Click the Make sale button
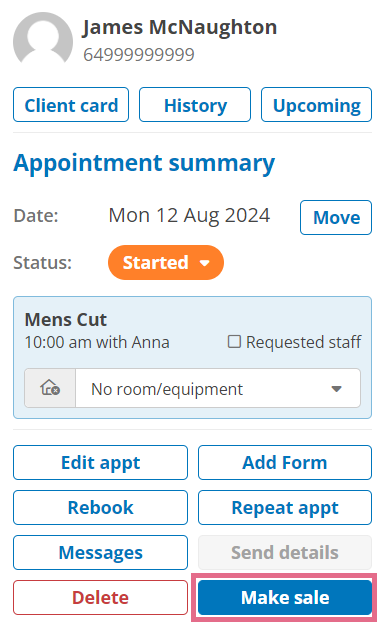This screenshot has width=387, height=628. [x=285, y=597]
